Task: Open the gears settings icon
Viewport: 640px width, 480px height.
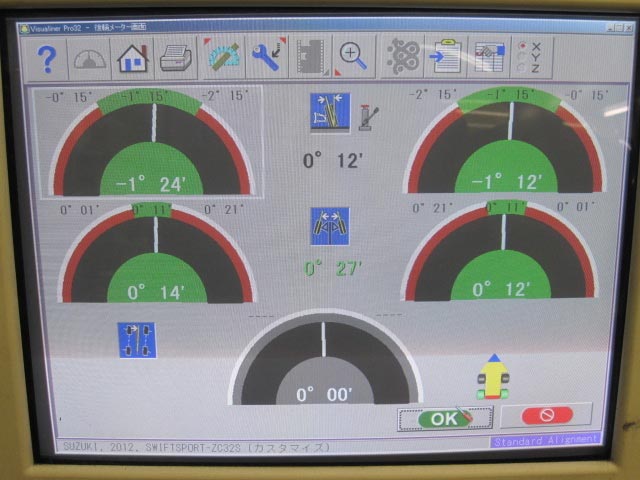Action: click(403, 56)
